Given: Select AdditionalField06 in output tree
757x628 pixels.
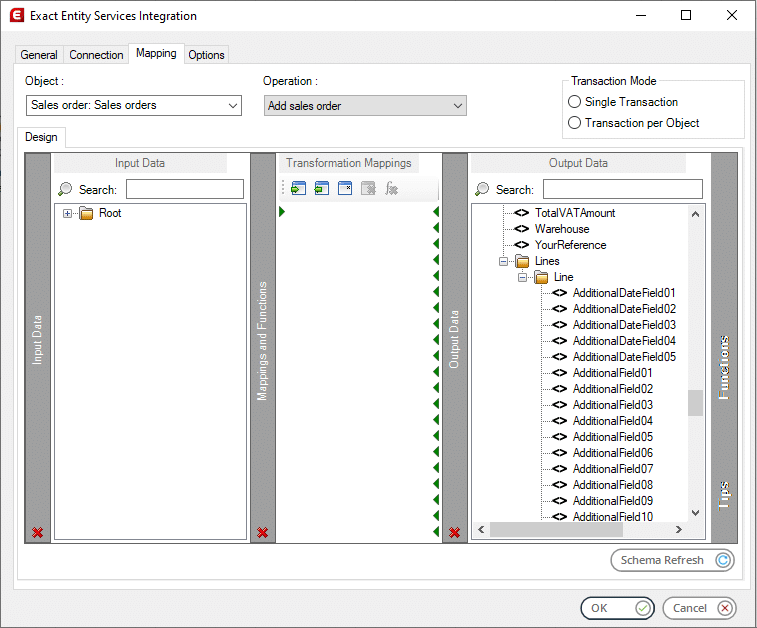Looking at the screenshot, I should [x=613, y=453].
